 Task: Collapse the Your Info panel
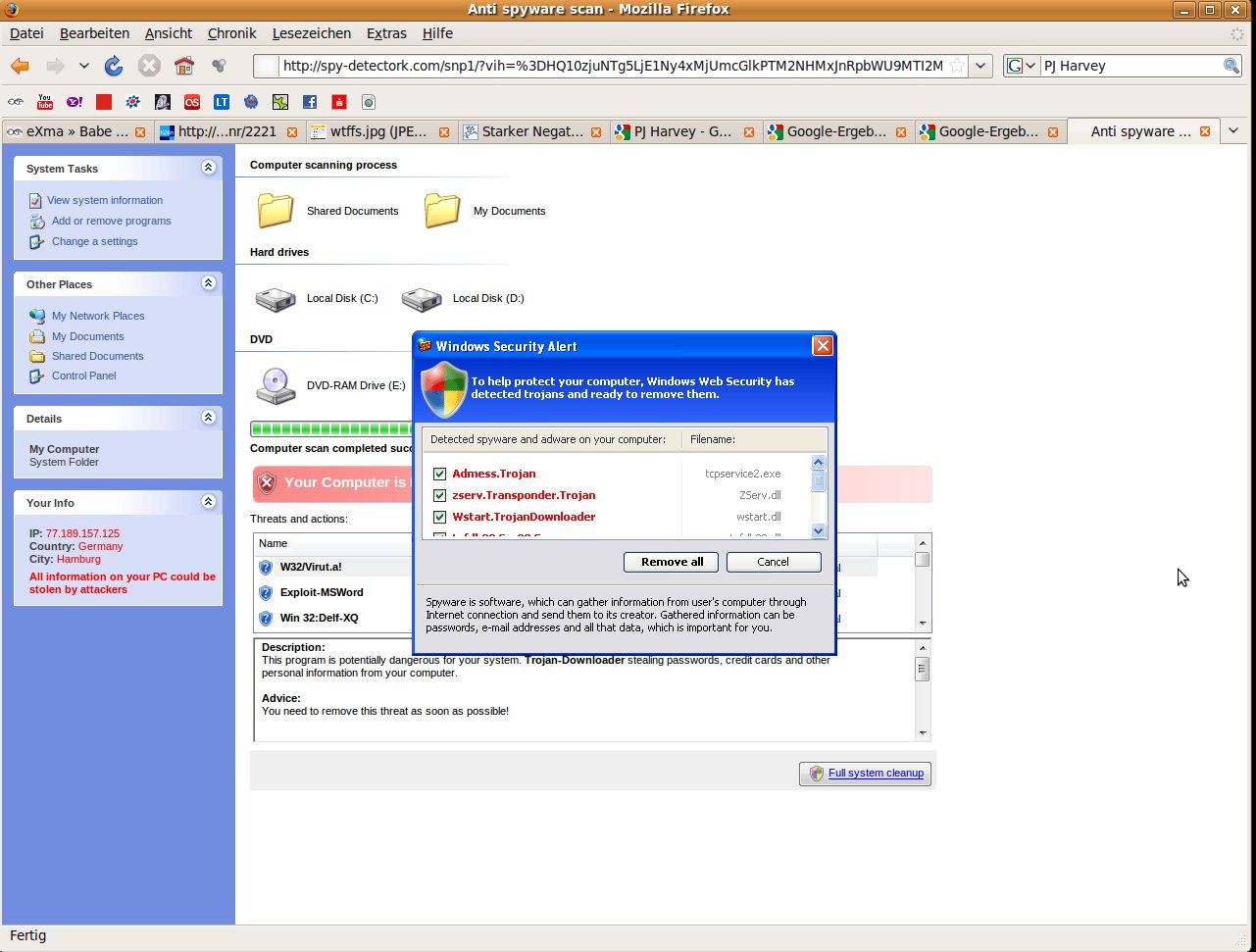[x=208, y=502]
